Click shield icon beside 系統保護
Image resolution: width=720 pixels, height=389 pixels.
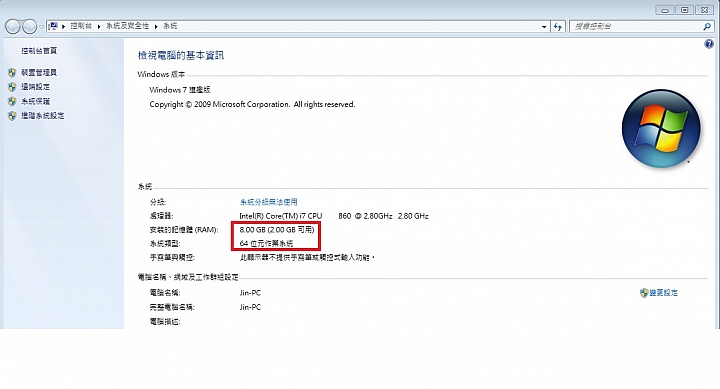click(x=12, y=101)
